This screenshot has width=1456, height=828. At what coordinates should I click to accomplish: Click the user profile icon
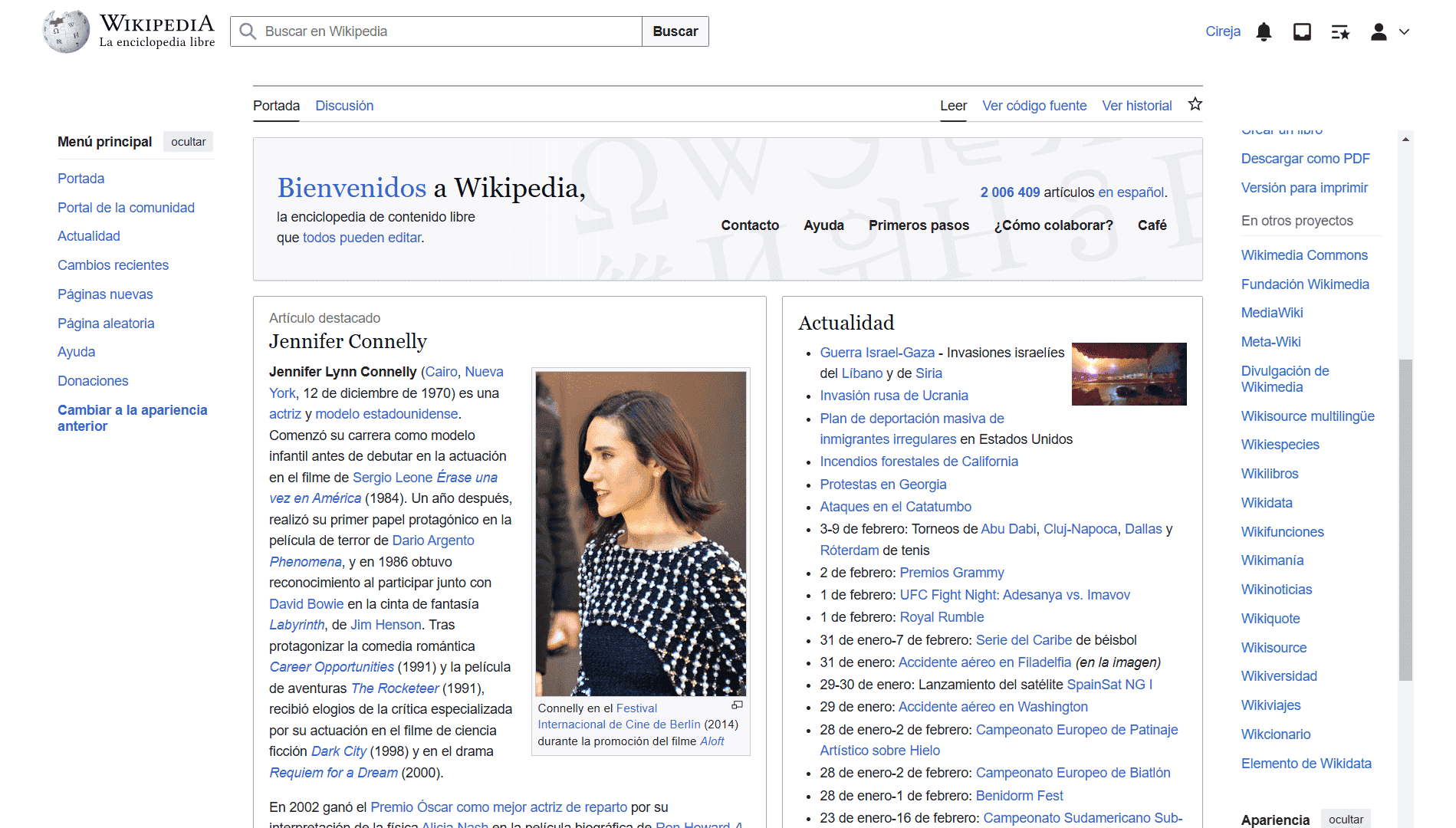point(1379,31)
